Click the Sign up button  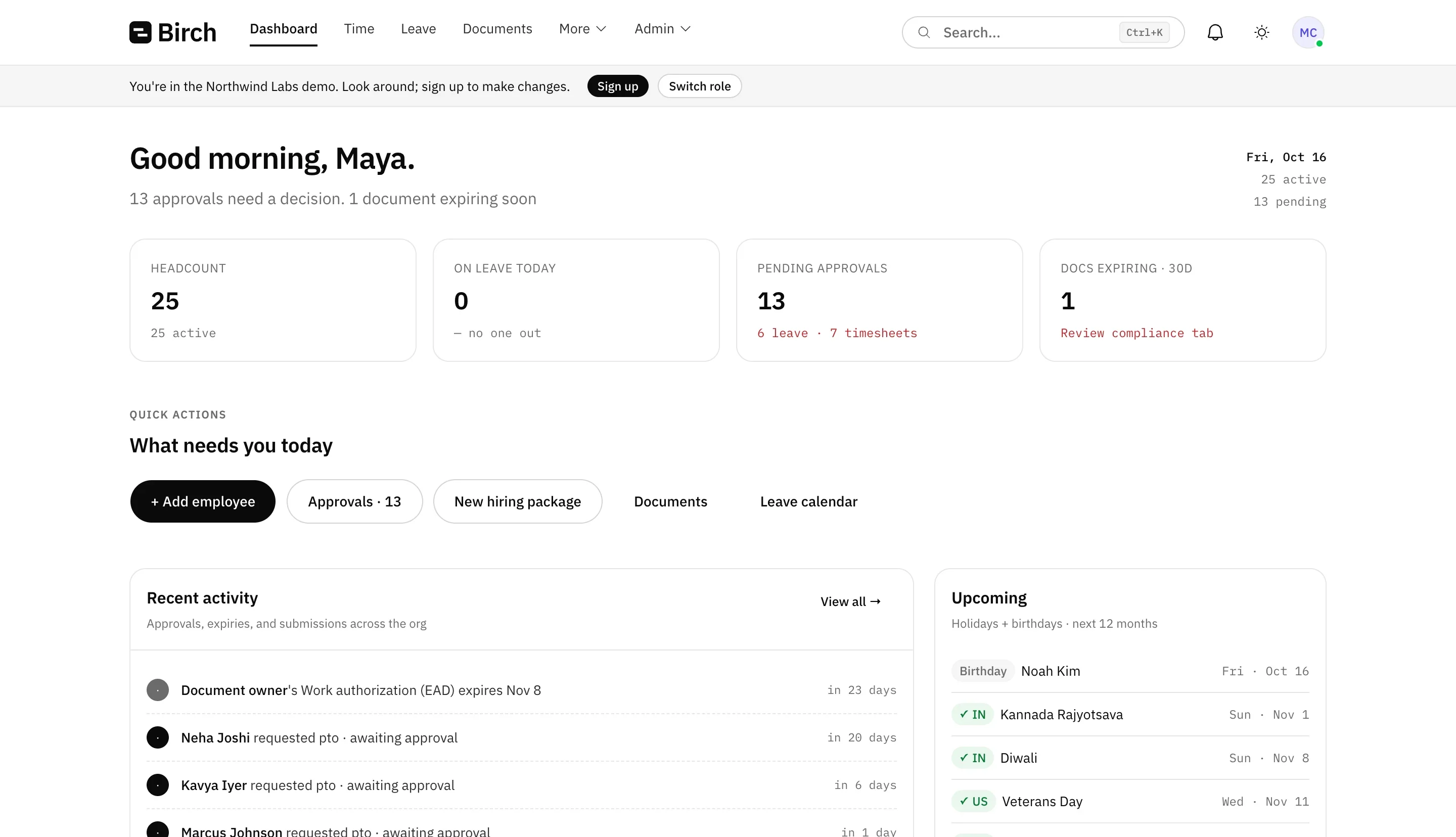pos(617,86)
